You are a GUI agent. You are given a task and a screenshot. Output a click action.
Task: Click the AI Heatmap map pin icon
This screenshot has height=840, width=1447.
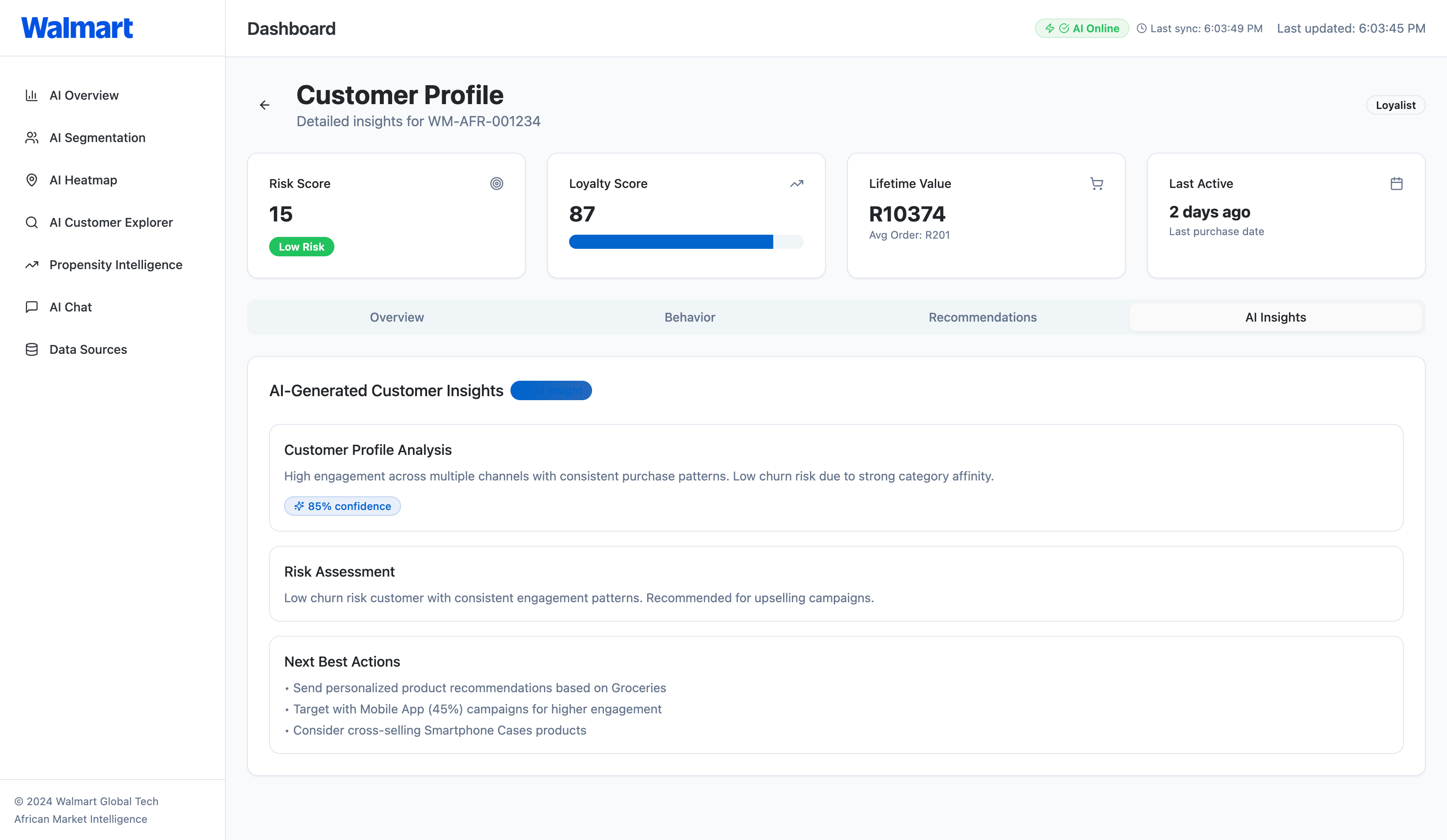[x=32, y=180]
